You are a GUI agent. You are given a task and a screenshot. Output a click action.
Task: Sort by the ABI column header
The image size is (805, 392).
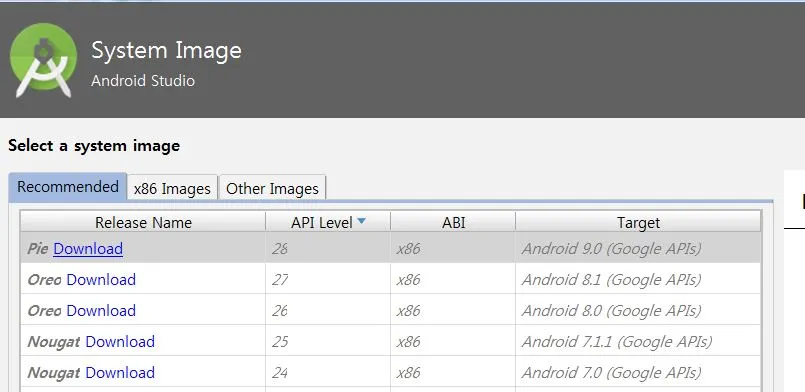point(453,222)
